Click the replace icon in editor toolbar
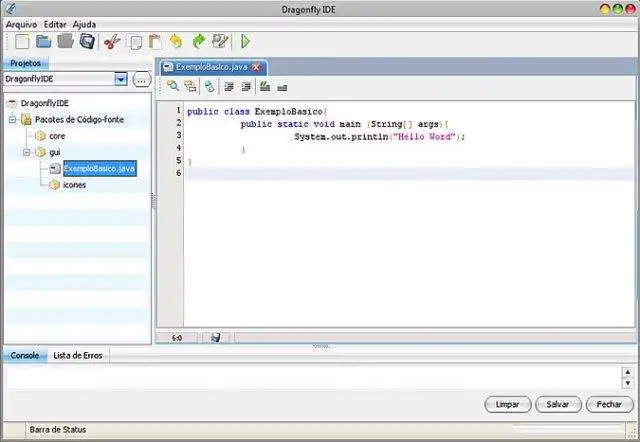Image resolution: width=640 pixels, height=442 pixels. coord(190,86)
